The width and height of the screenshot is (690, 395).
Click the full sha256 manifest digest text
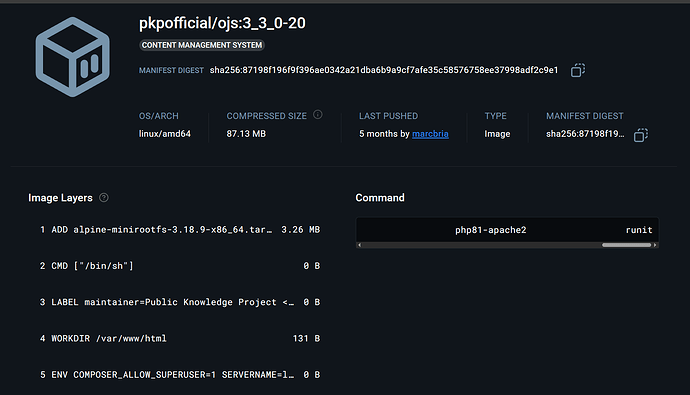(x=384, y=70)
